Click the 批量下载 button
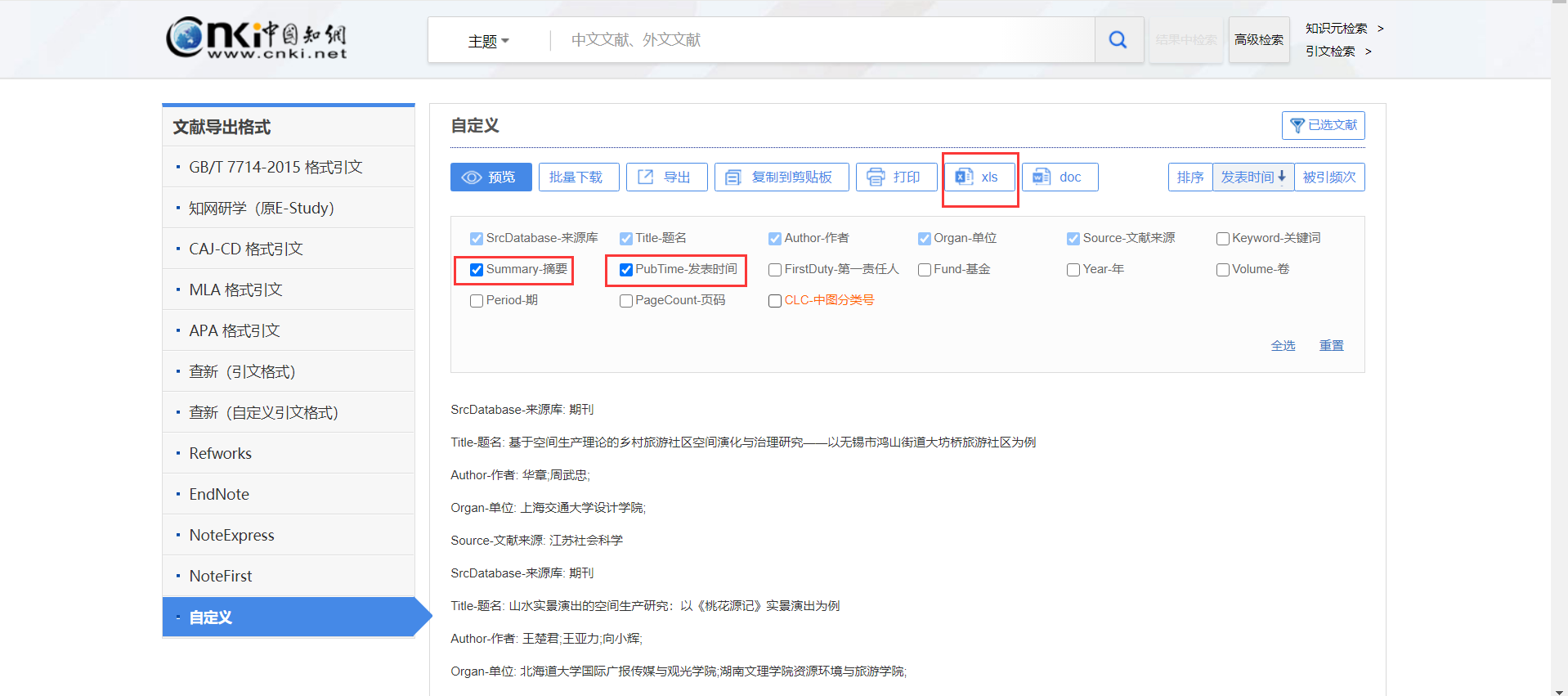Image resolution: width=1568 pixels, height=696 pixels. click(x=579, y=177)
